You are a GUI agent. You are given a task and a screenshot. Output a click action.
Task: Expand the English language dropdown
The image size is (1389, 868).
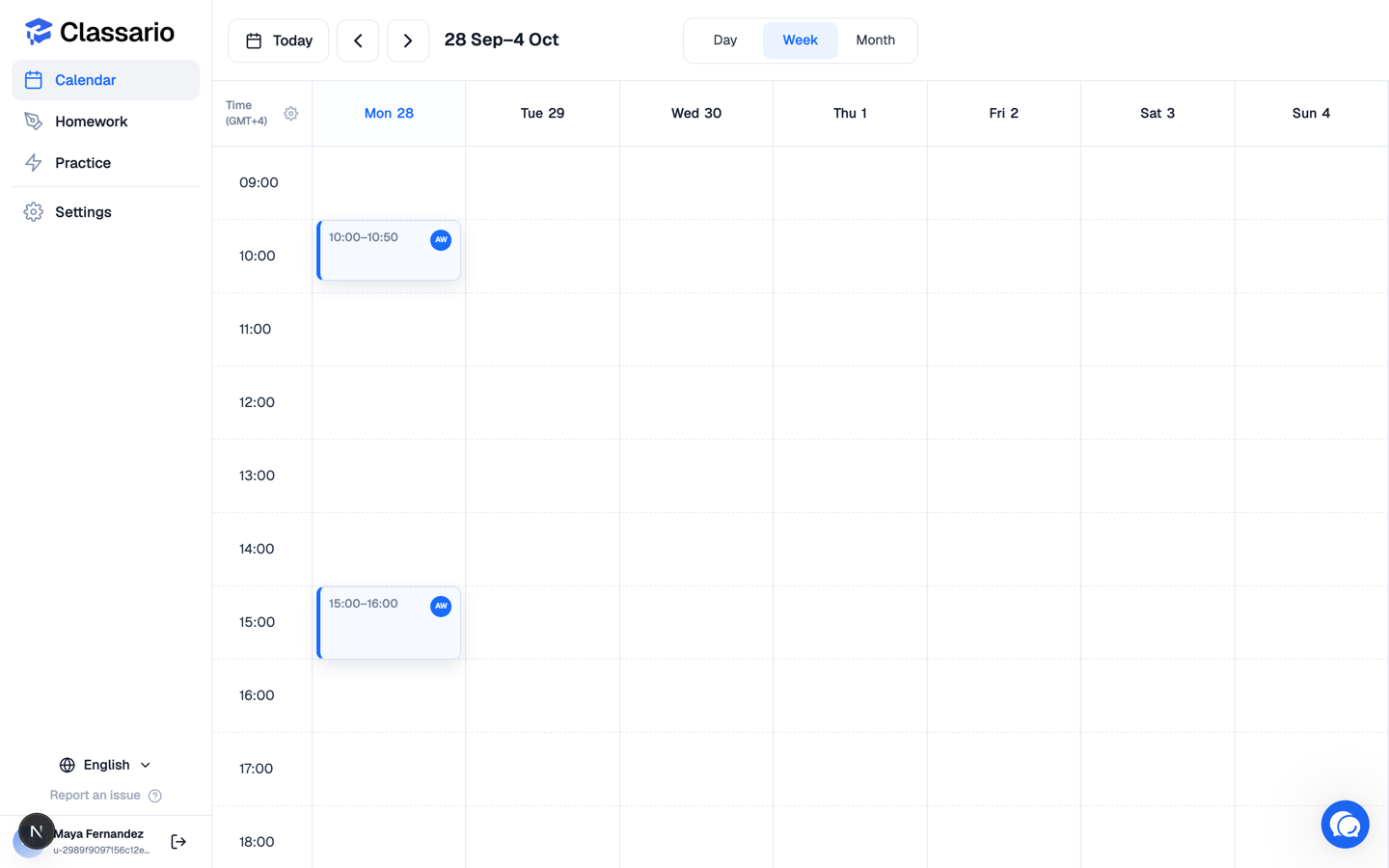point(106,765)
